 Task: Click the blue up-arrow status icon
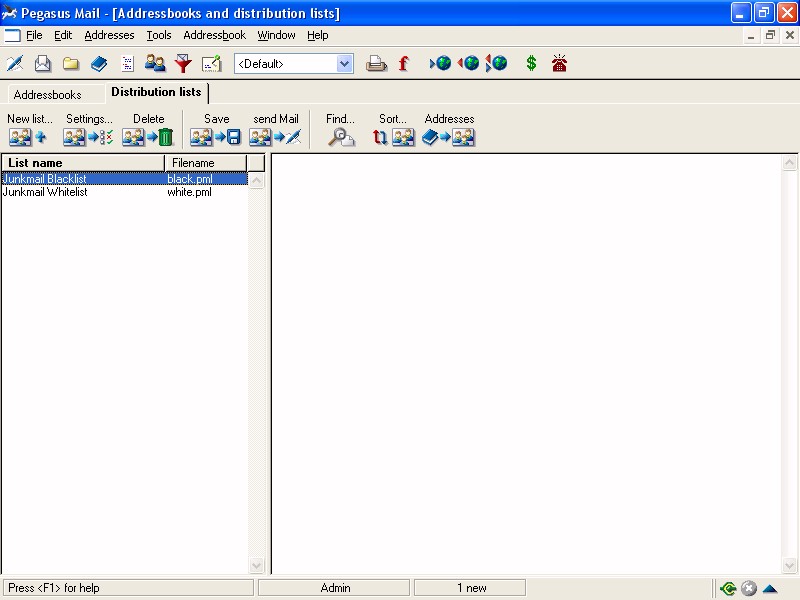coord(770,588)
